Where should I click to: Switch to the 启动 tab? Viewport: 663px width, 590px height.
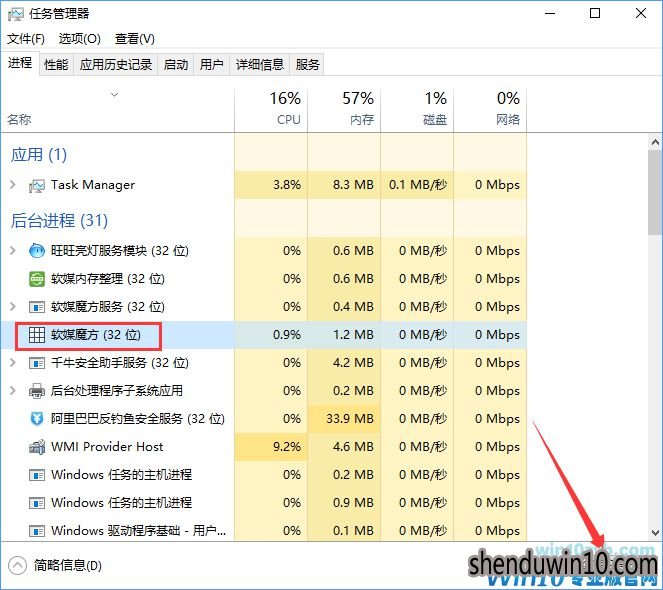pos(176,65)
